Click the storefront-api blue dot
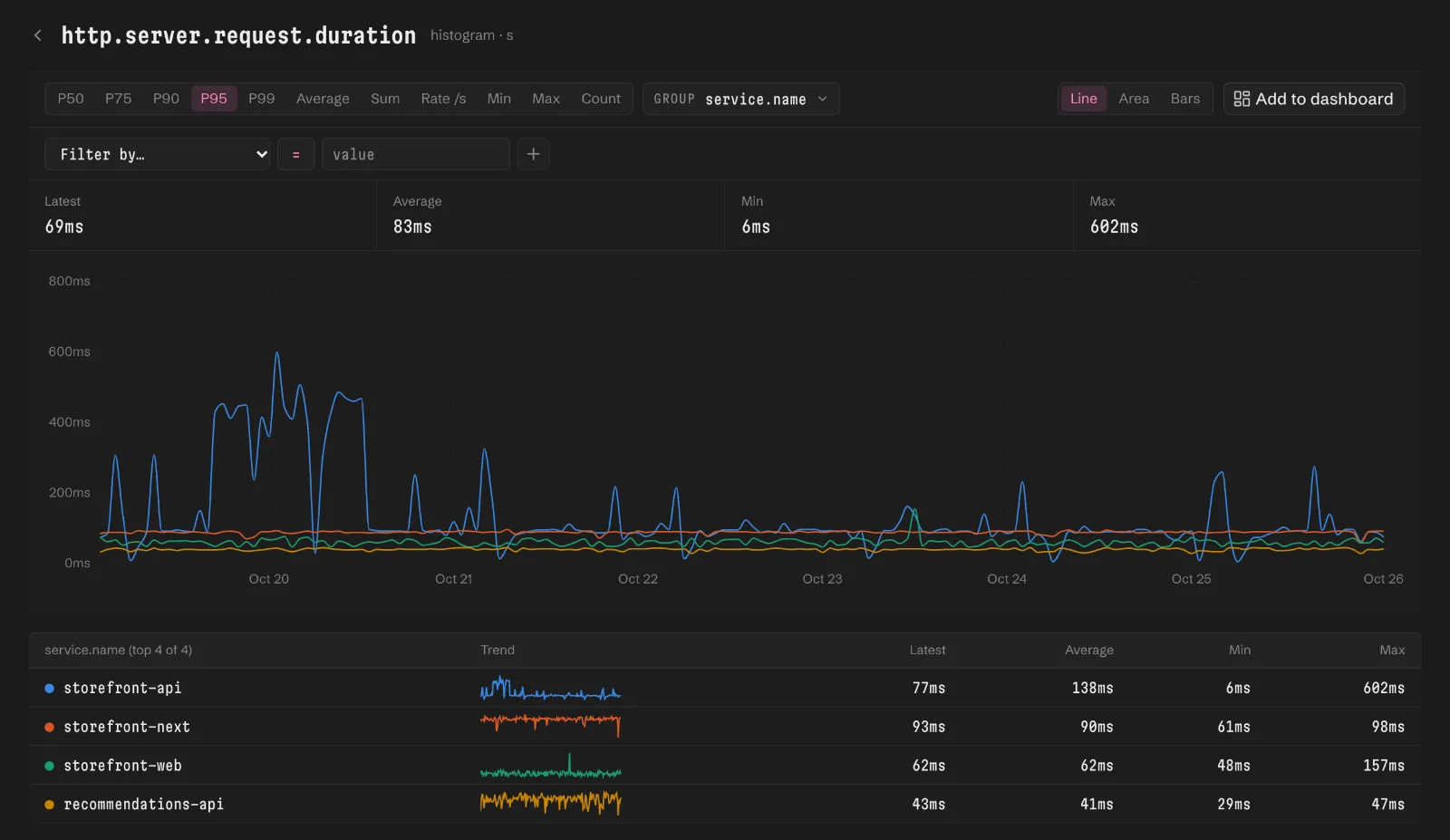The width and height of the screenshot is (1450, 840). tap(49, 689)
